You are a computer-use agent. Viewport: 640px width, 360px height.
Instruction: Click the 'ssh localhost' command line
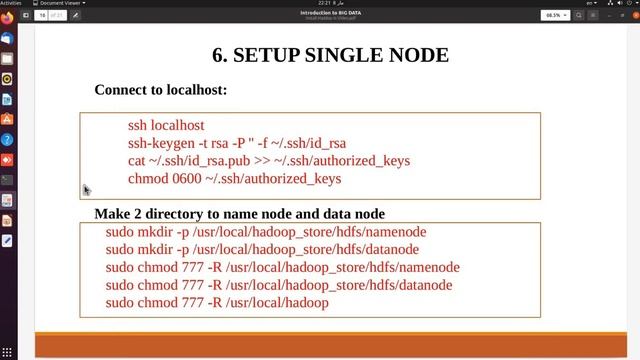click(x=166, y=125)
